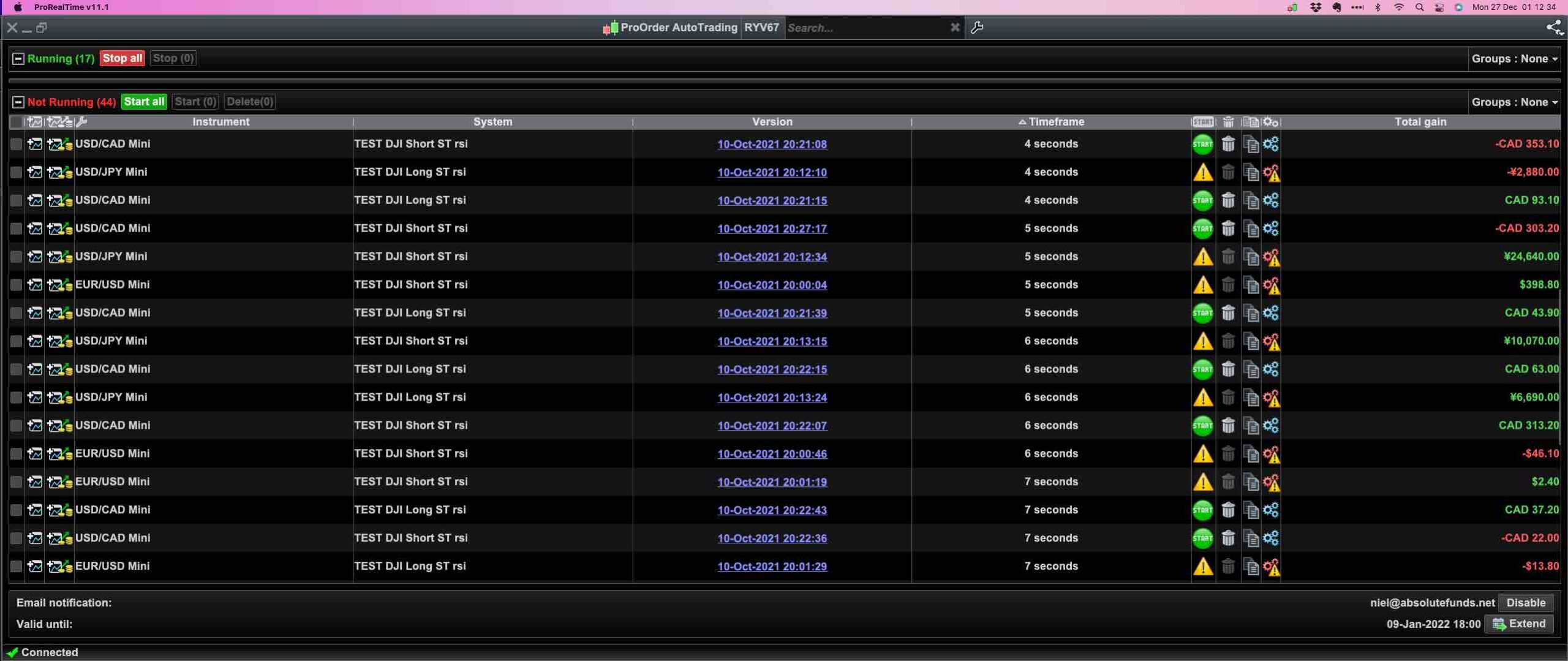
Task: Check the EUR/USD Mini 20:00:04 row checkbox
Action: 17,285
